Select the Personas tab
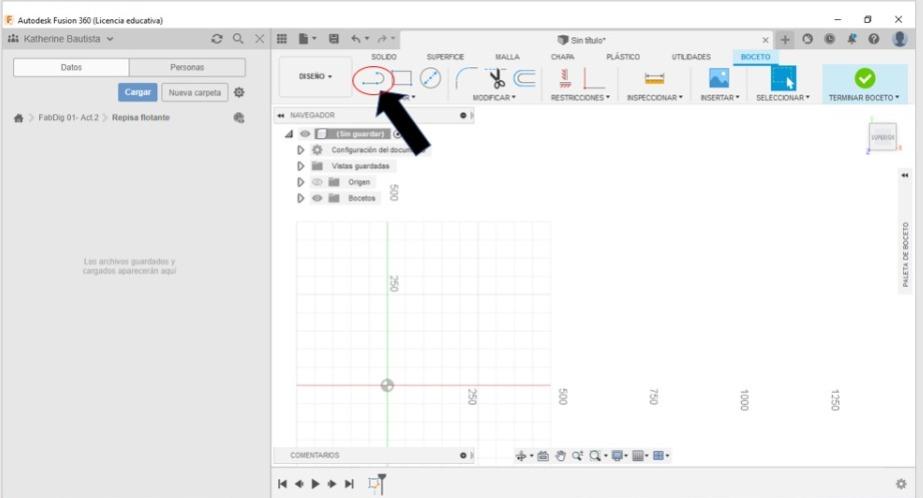The height and width of the screenshot is (498, 923). pyautogui.click(x=187, y=68)
